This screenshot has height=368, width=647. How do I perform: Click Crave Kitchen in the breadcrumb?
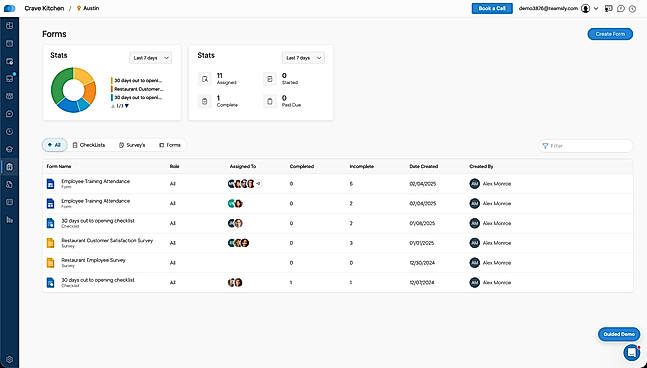click(44, 8)
